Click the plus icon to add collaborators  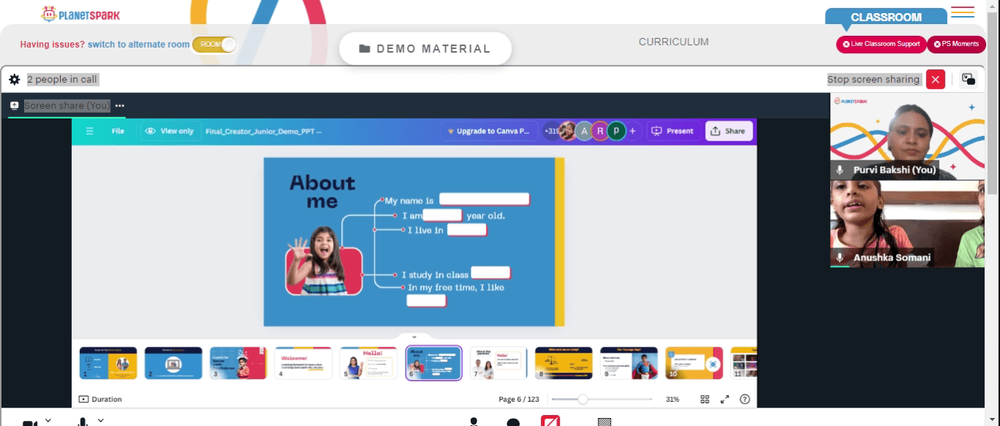pos(633,131)
